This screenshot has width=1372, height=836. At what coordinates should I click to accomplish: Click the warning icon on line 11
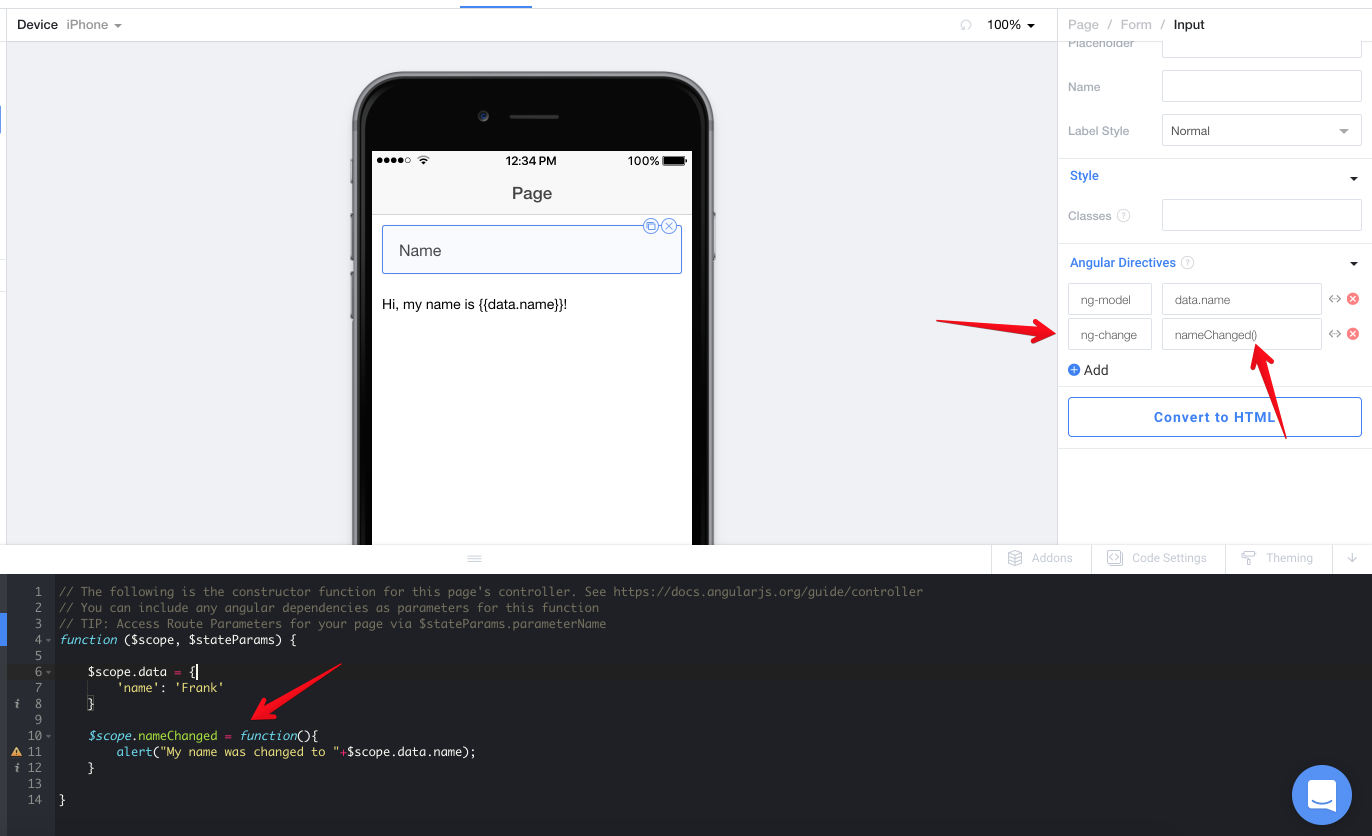(16, 751)
